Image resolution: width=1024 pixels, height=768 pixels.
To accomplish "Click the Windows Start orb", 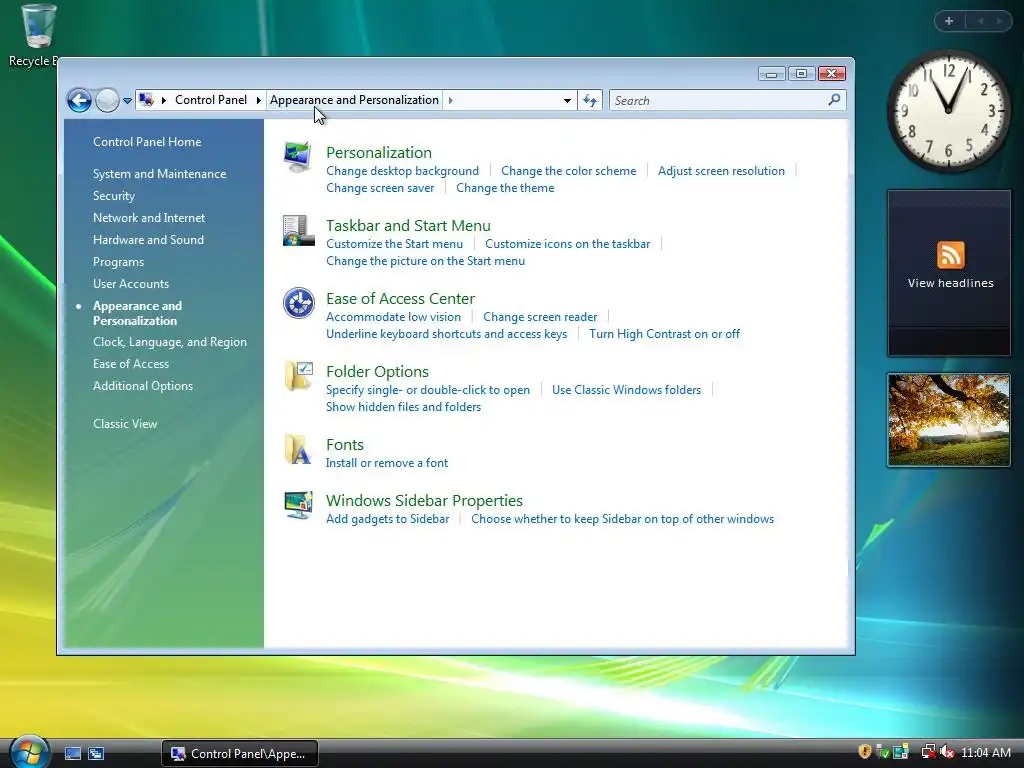I will (x=31, y=751).
